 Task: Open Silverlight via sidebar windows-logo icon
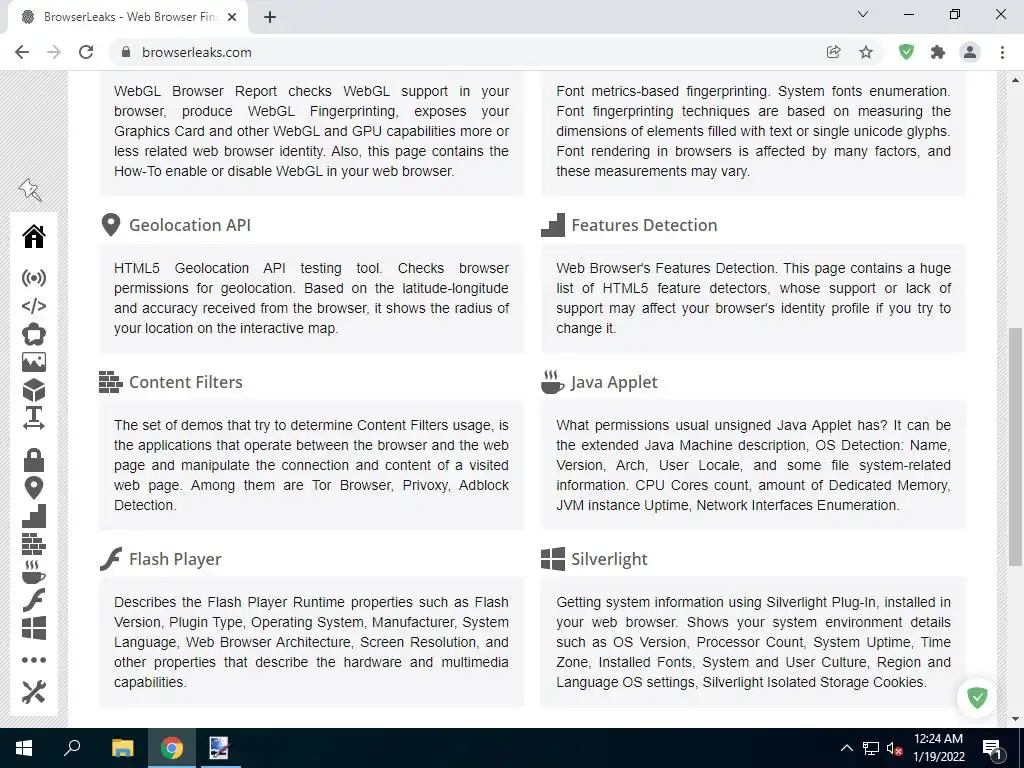pyautogui.click(x=34, y=628)
